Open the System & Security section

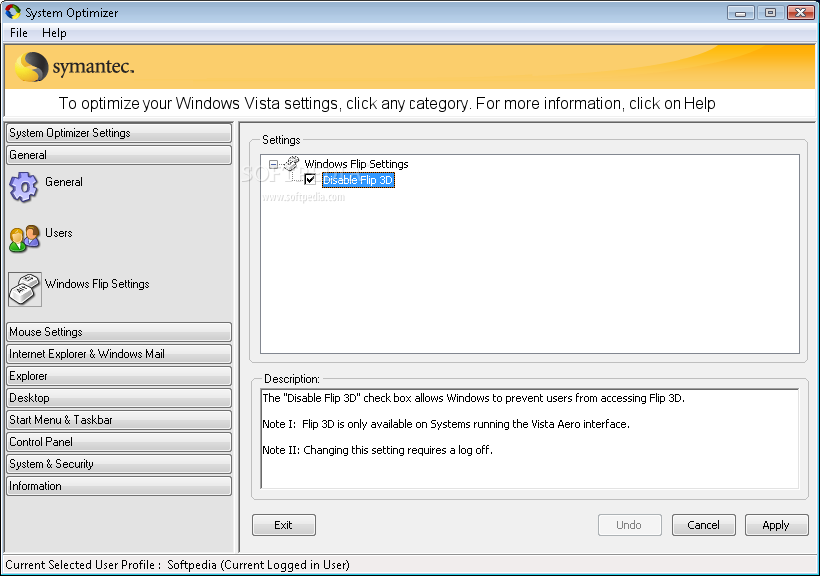tap(119, 464)
